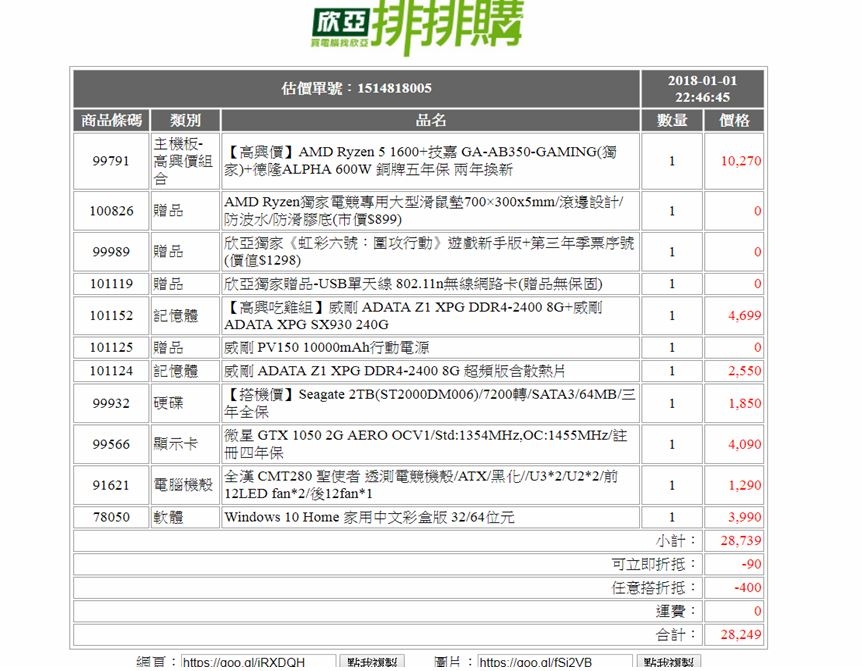Click the 數量 column header
Viewport: 863px width, 671px height.
[x=672, y=120]
